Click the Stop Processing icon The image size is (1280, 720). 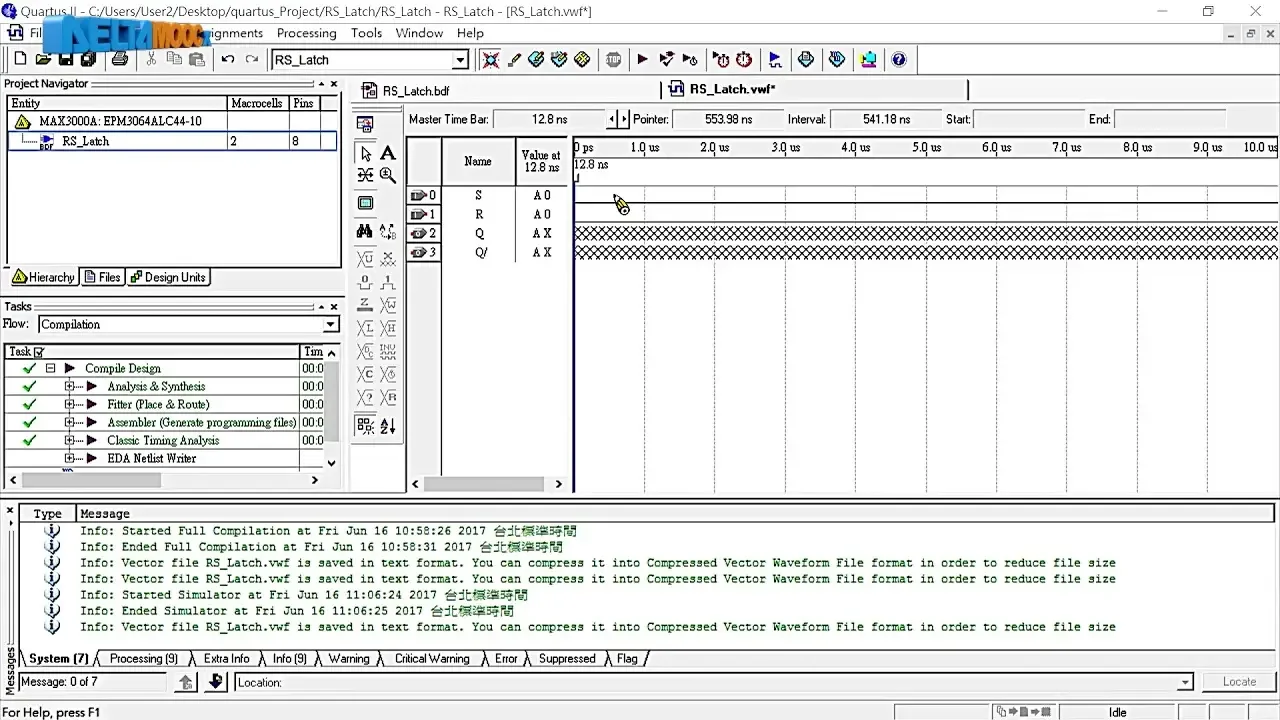(x=613, y=59)
